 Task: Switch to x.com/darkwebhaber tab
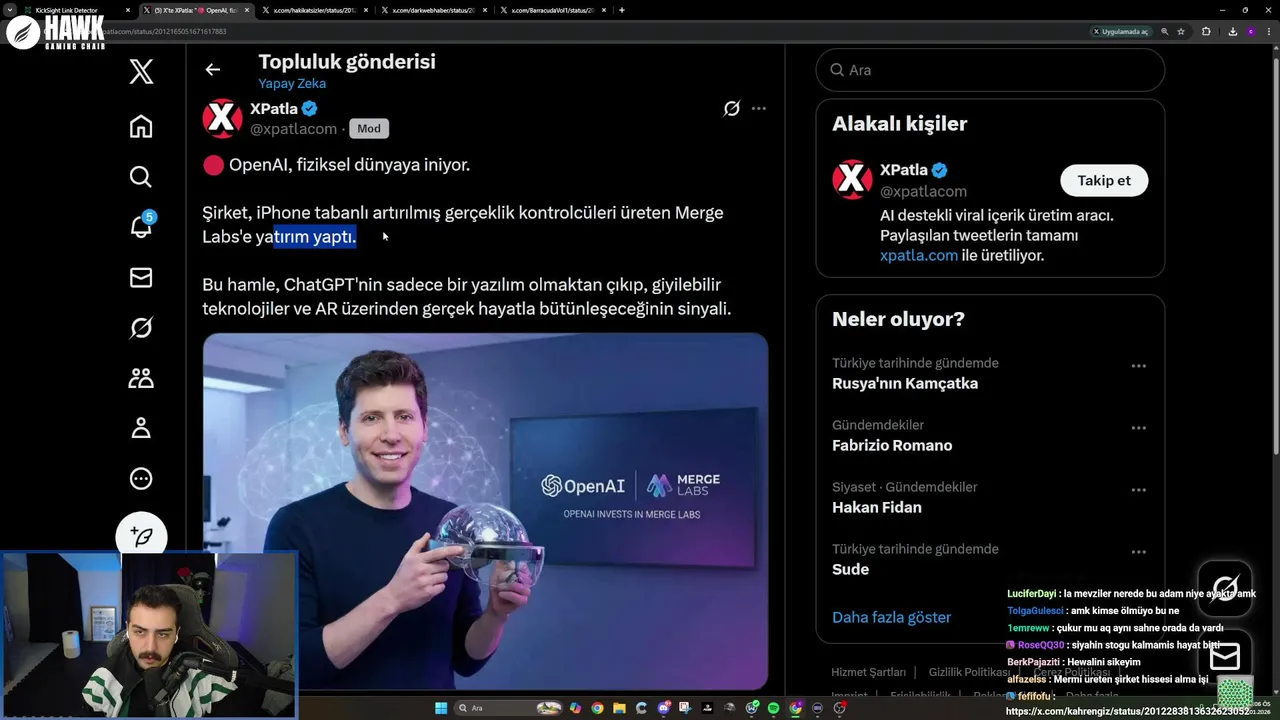(x=433, y=10)
